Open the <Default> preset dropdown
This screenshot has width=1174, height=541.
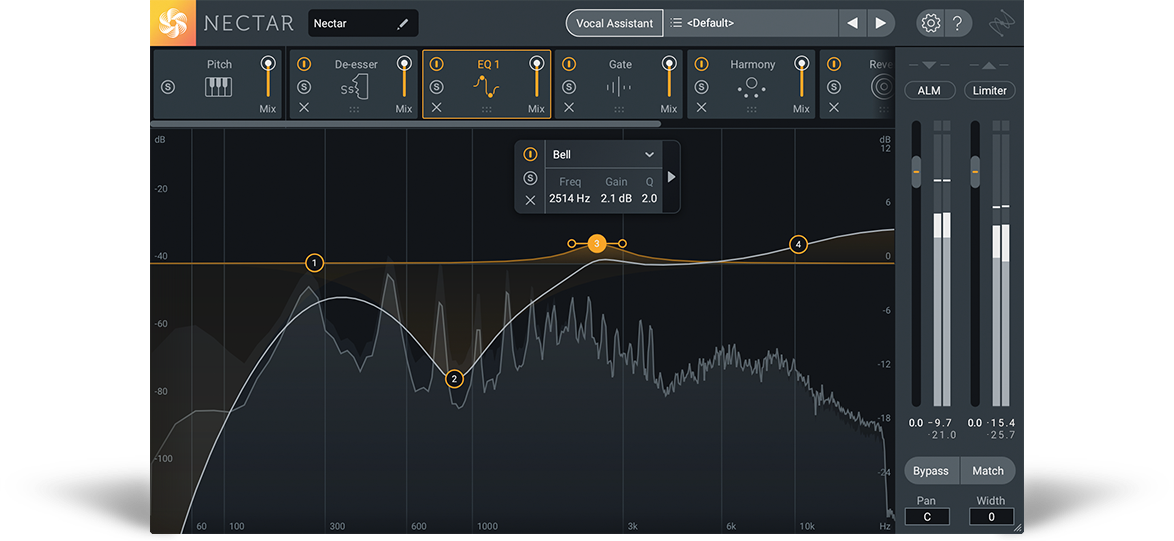click(752, 23)
